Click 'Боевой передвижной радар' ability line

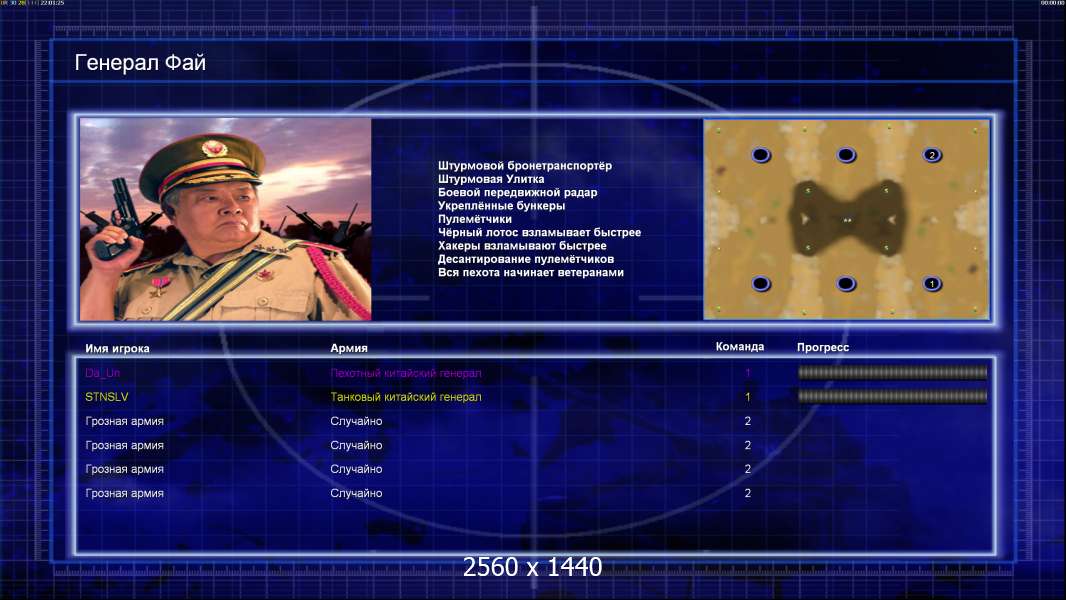pos(517,192)
